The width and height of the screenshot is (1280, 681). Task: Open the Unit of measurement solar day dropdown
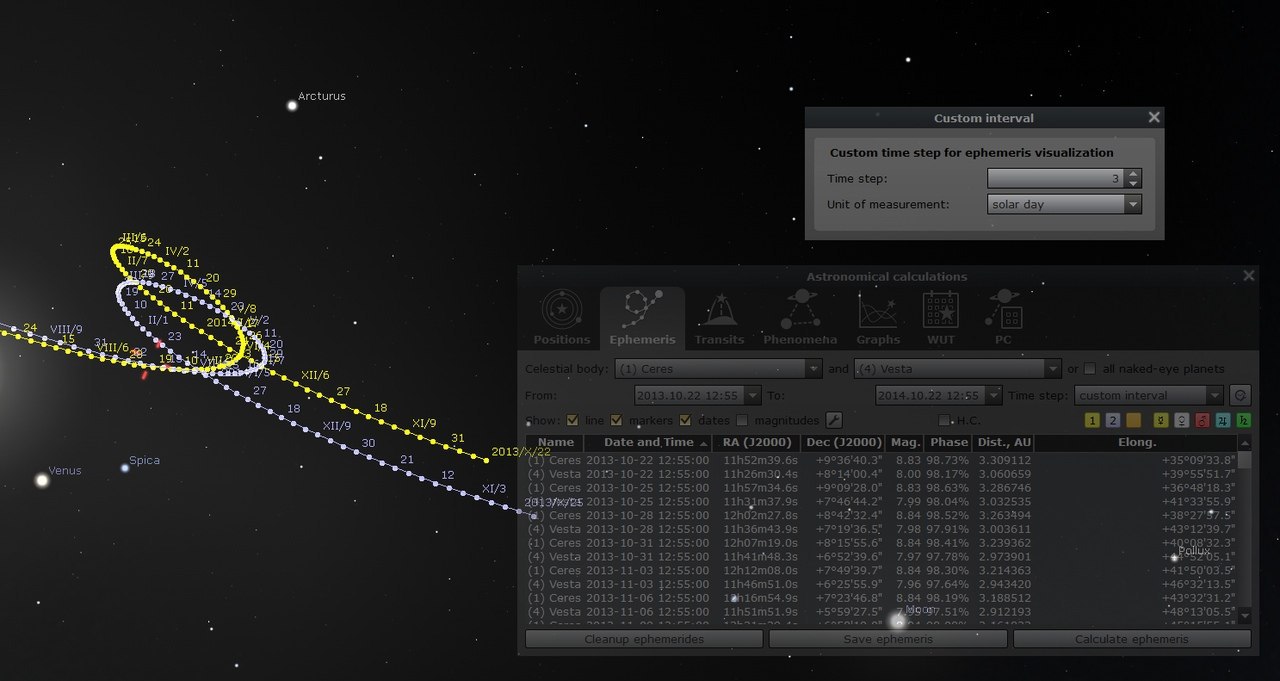click(x=1064, y=204)
